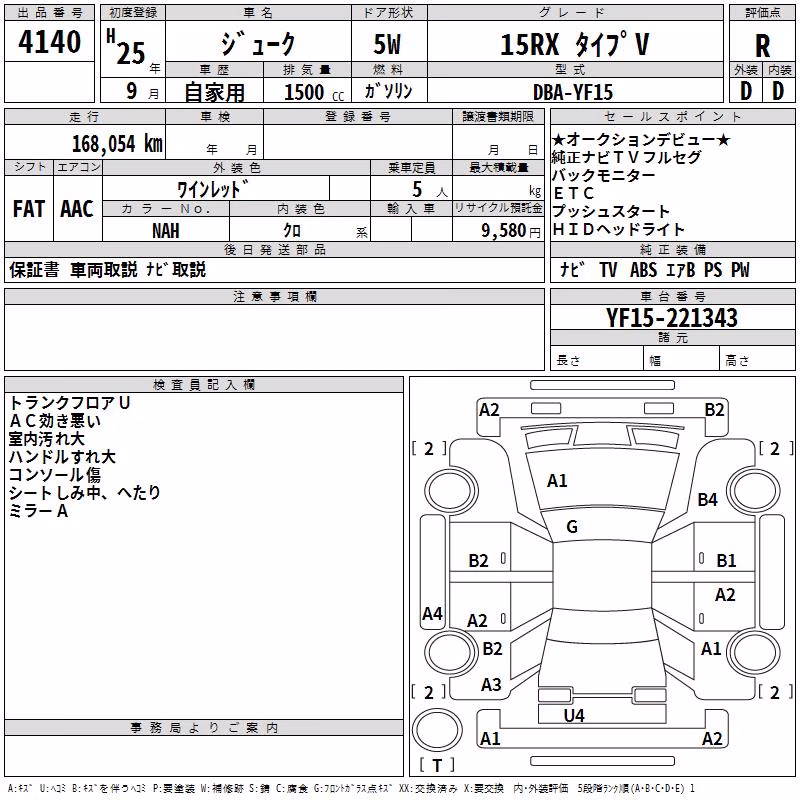Select the model code DBA-YF15
This screenshot has height=800, width=800.
pyautogui.click(x=573, y=92)
